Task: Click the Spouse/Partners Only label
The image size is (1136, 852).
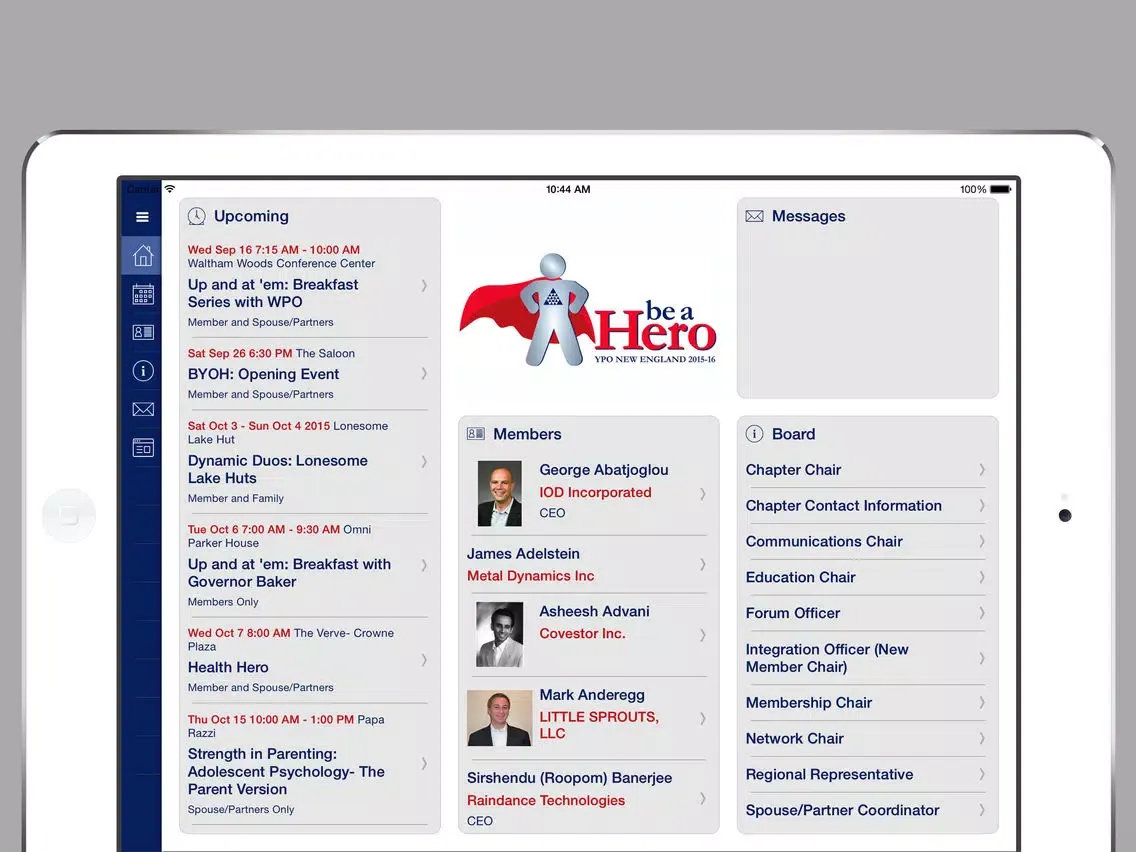Action: tap(241, 809)
